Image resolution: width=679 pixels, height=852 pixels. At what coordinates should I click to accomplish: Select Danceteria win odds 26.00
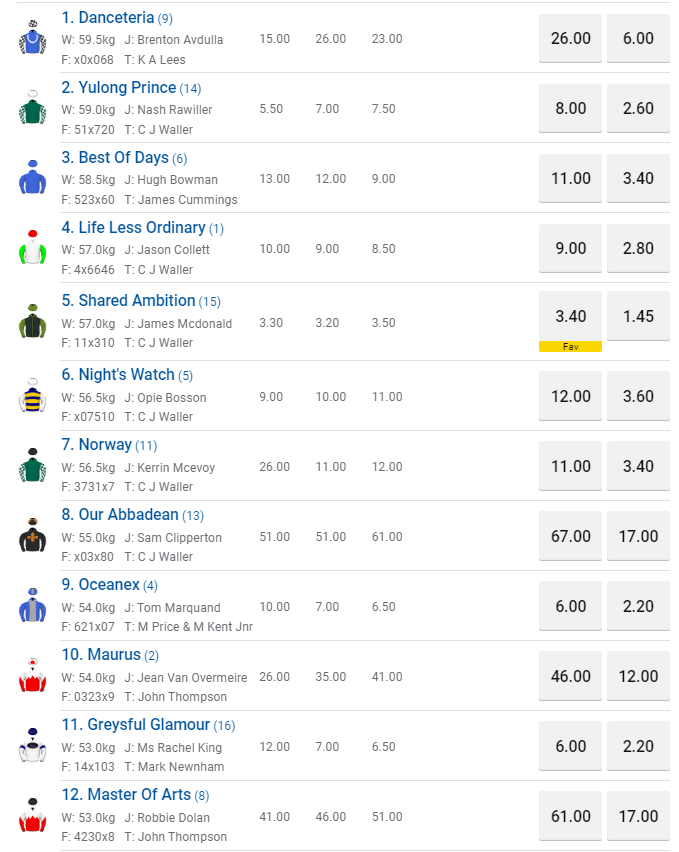click(x=570, y=38)
